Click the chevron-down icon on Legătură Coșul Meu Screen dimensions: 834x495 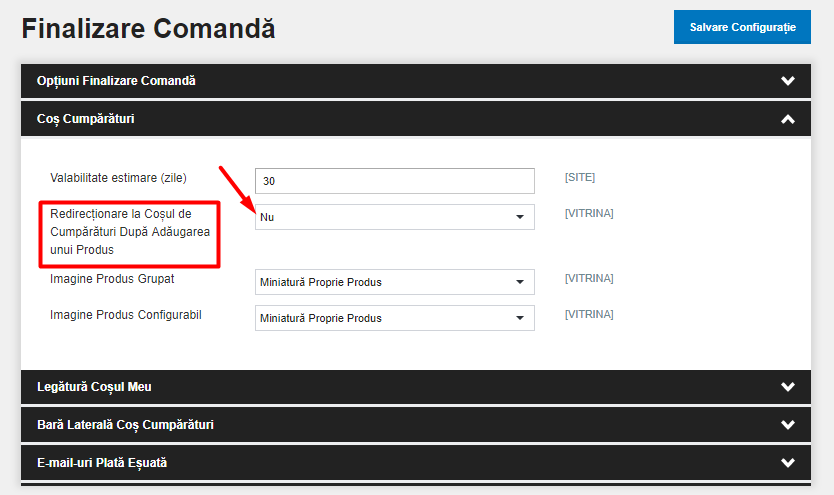(788, 387)
